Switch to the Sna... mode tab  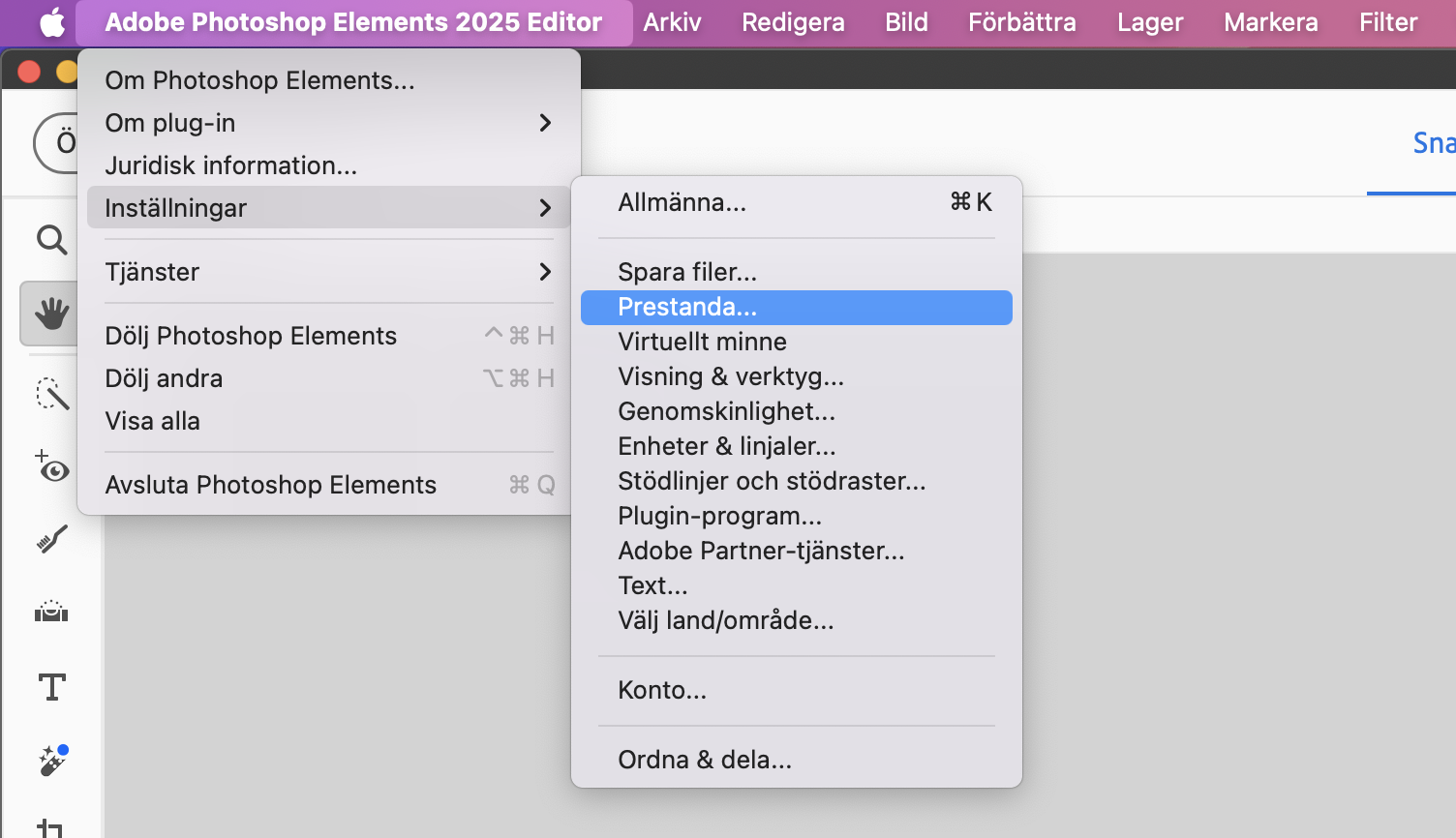[1433, 143]
